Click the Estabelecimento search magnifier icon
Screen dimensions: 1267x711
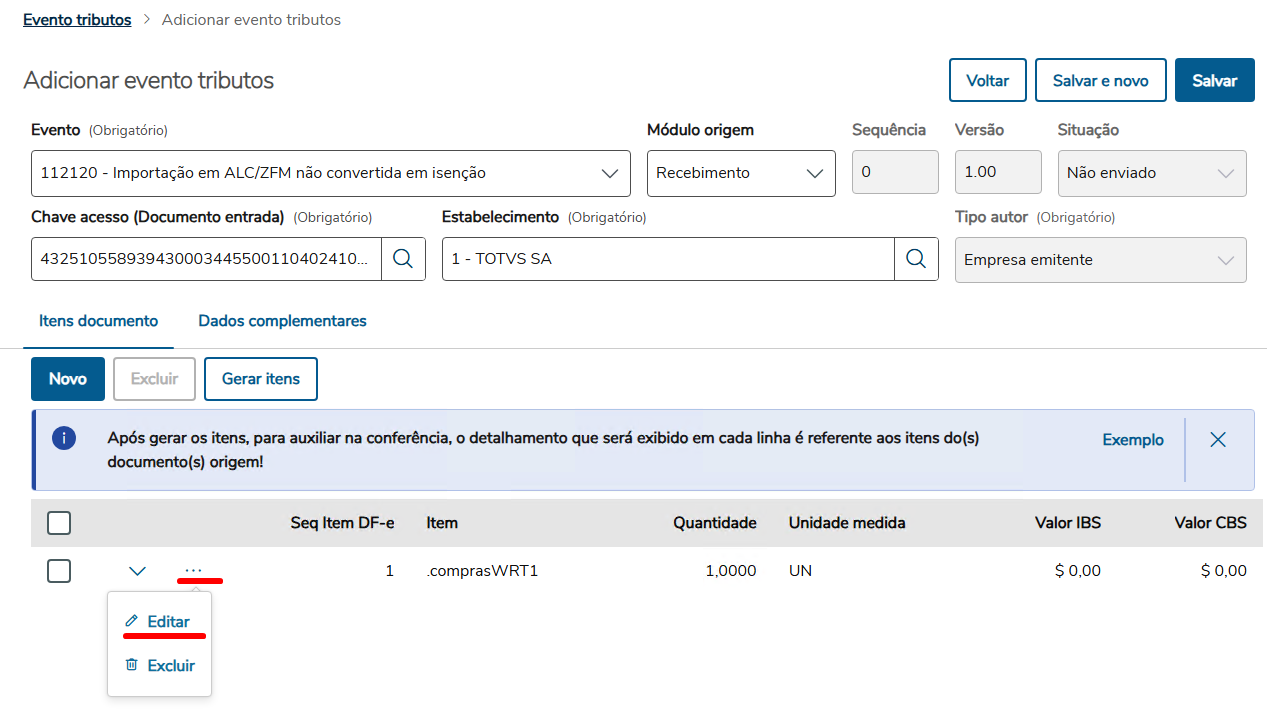(916, 259)
